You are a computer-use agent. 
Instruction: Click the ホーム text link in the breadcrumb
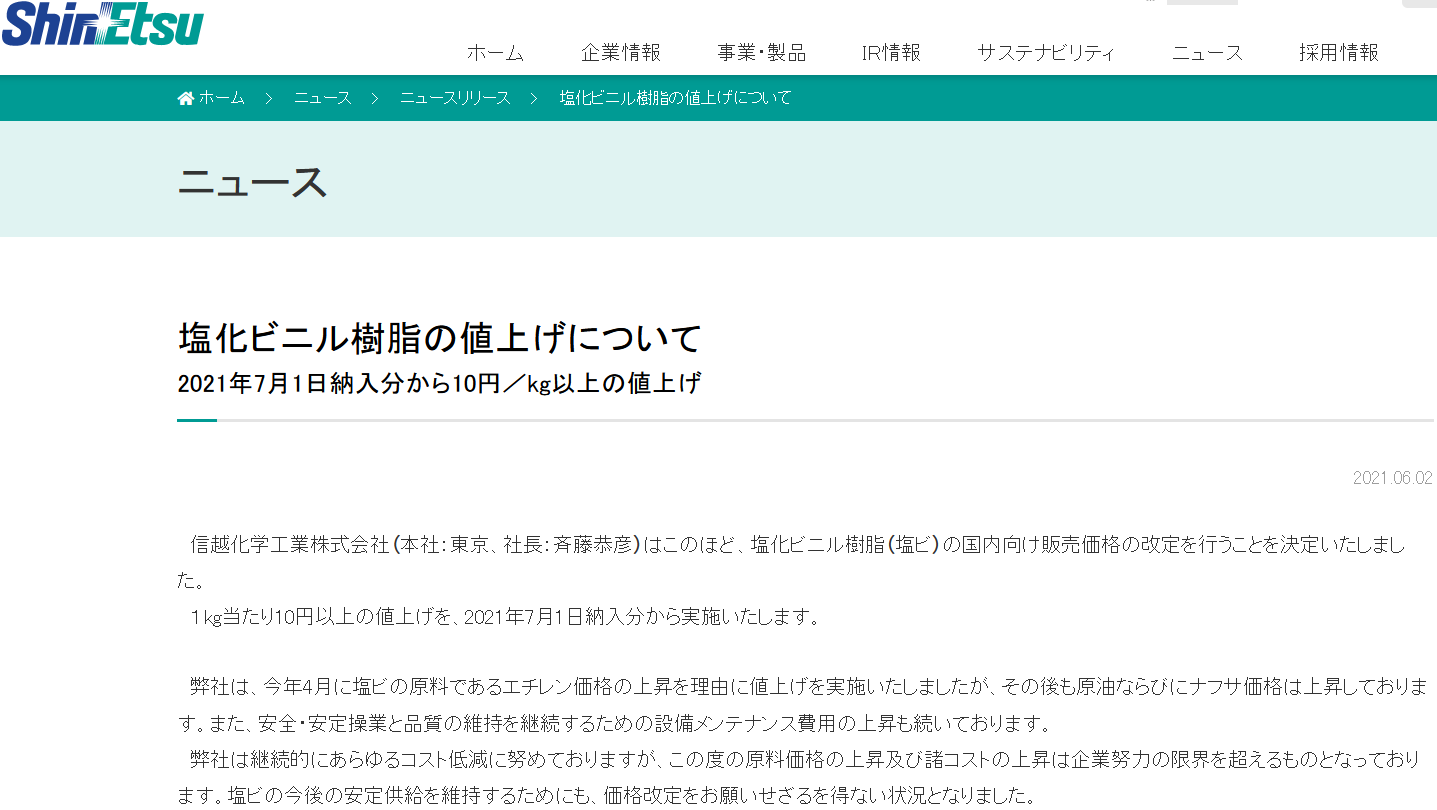coord(222,98)
